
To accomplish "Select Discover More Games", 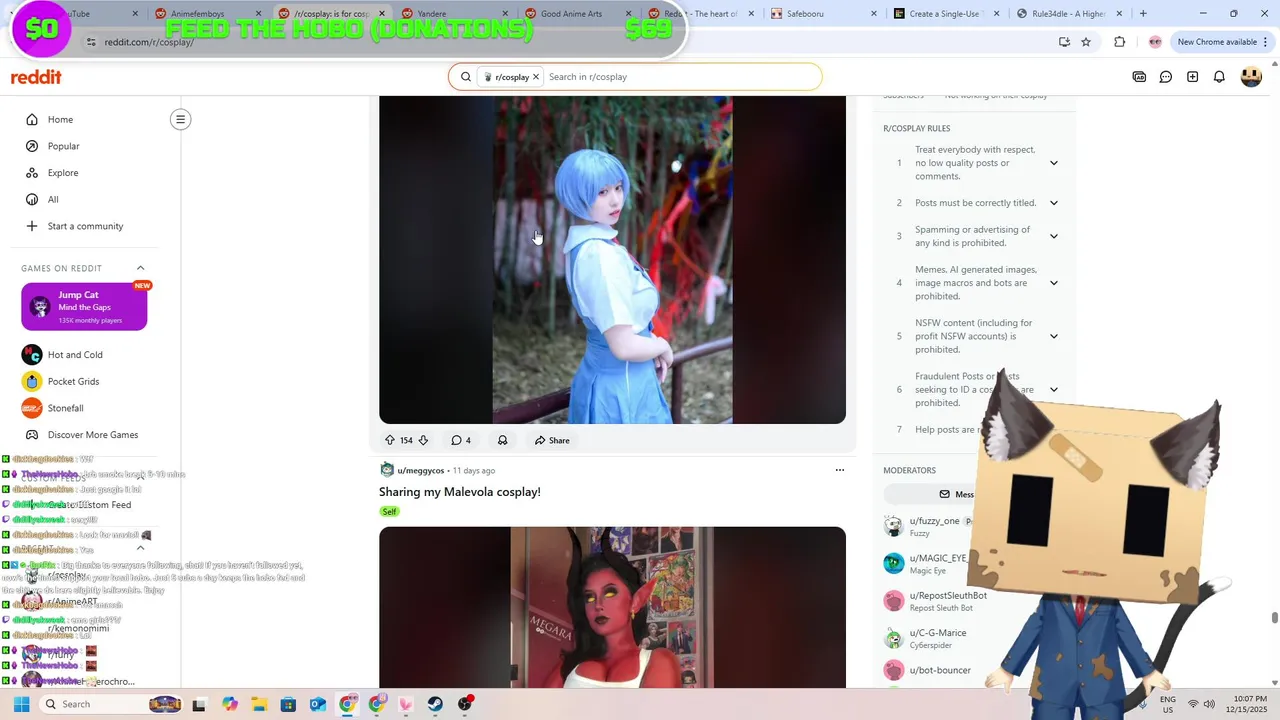I will [x=84, y=435].
